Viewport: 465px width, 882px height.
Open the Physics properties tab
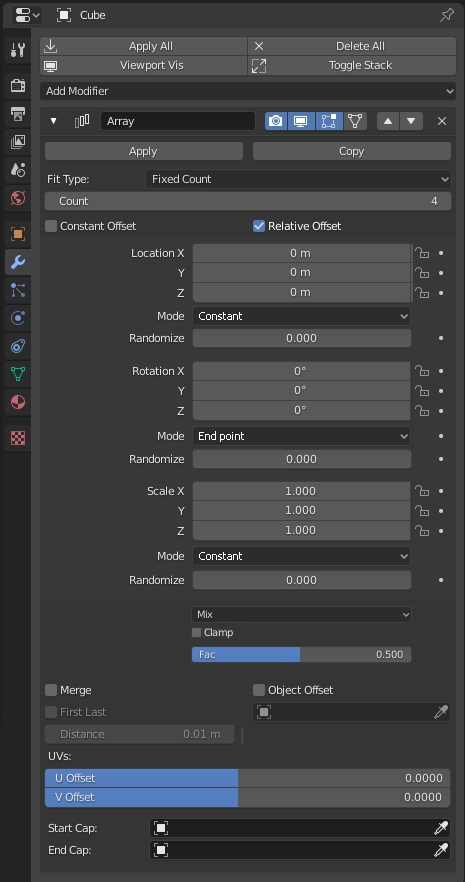tap(17, 318)
